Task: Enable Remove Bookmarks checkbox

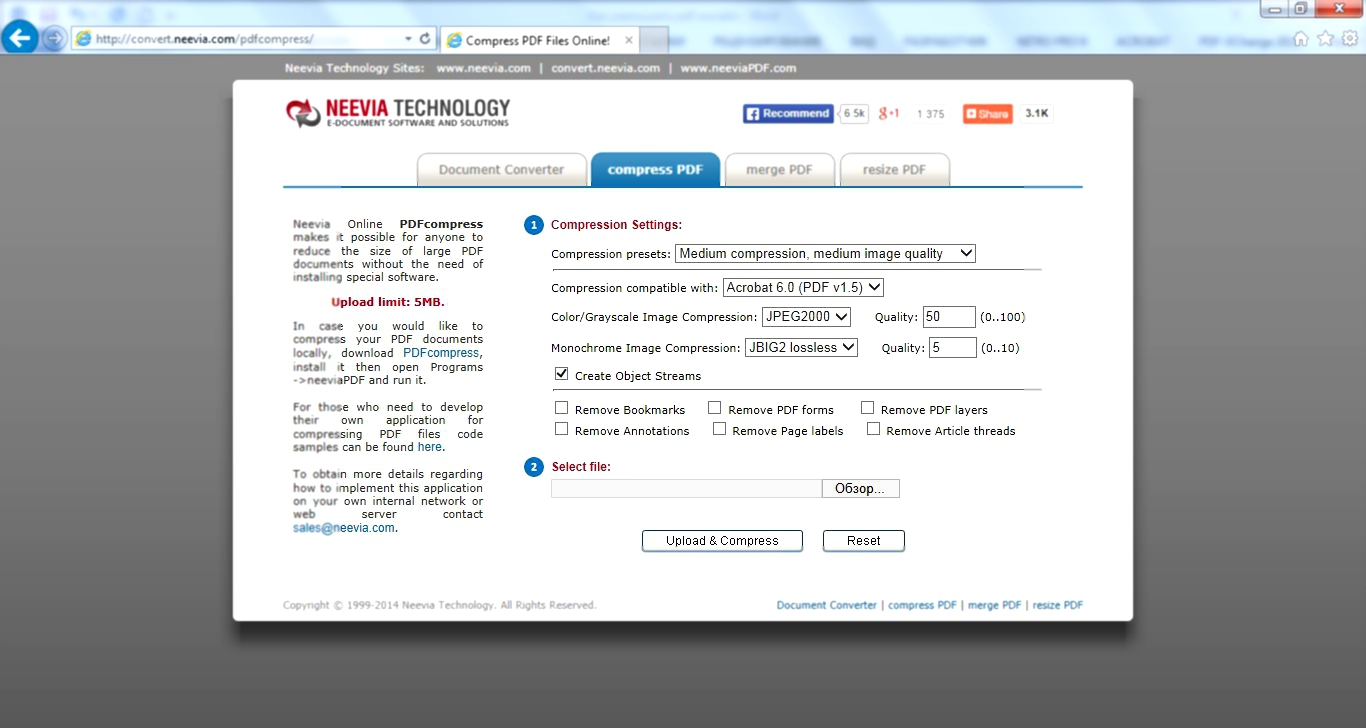Action: [562, 408]
